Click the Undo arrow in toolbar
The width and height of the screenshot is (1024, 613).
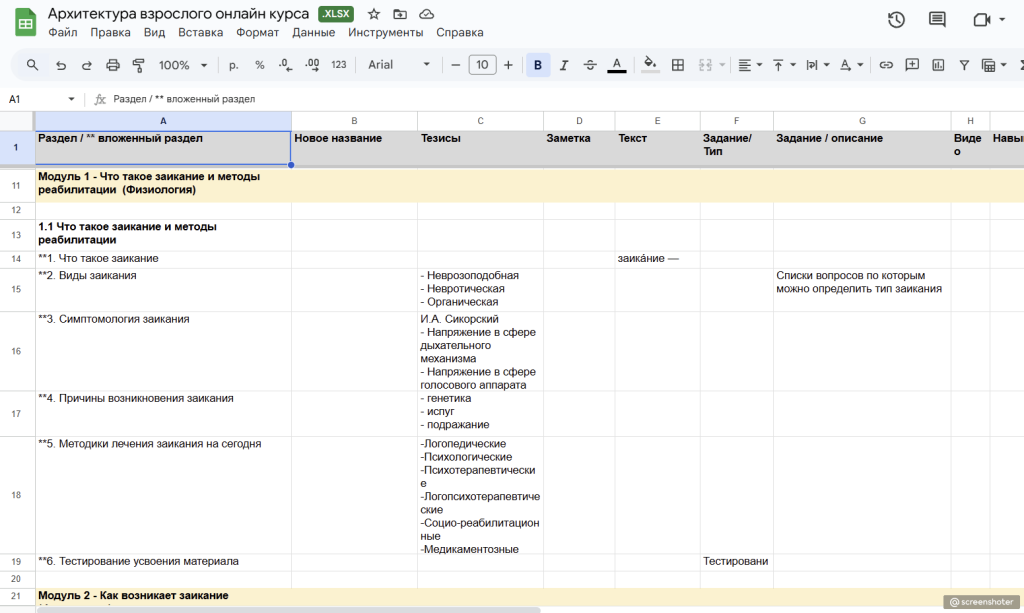(x=61, y=65)
